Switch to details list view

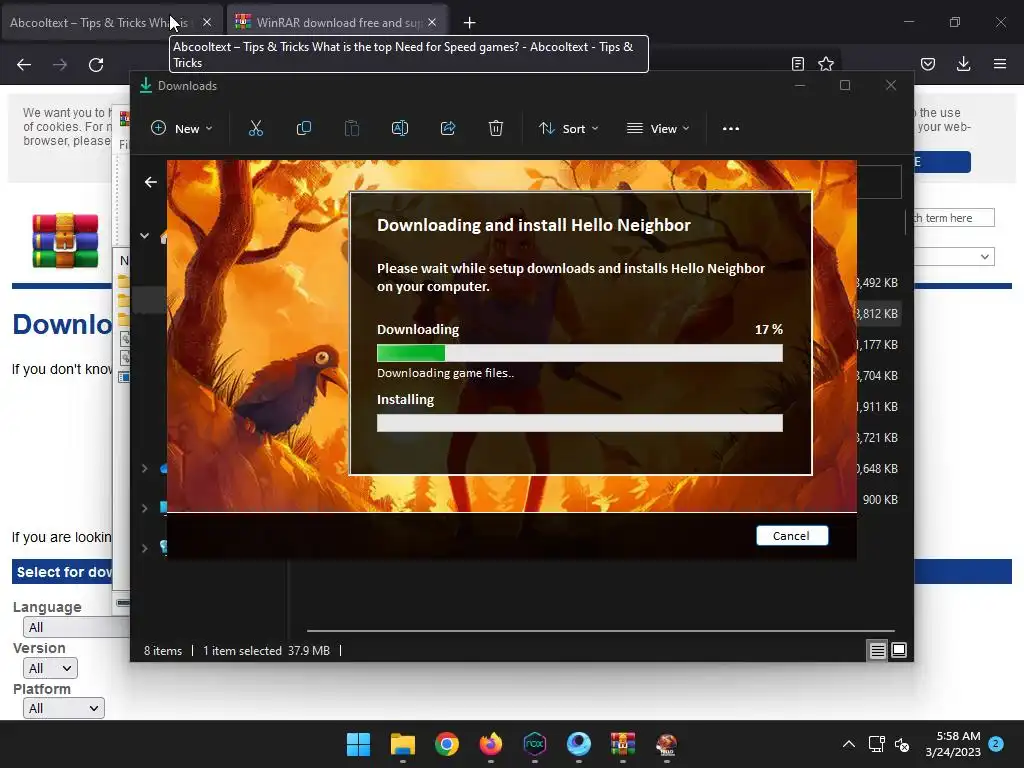pos(877,650)
